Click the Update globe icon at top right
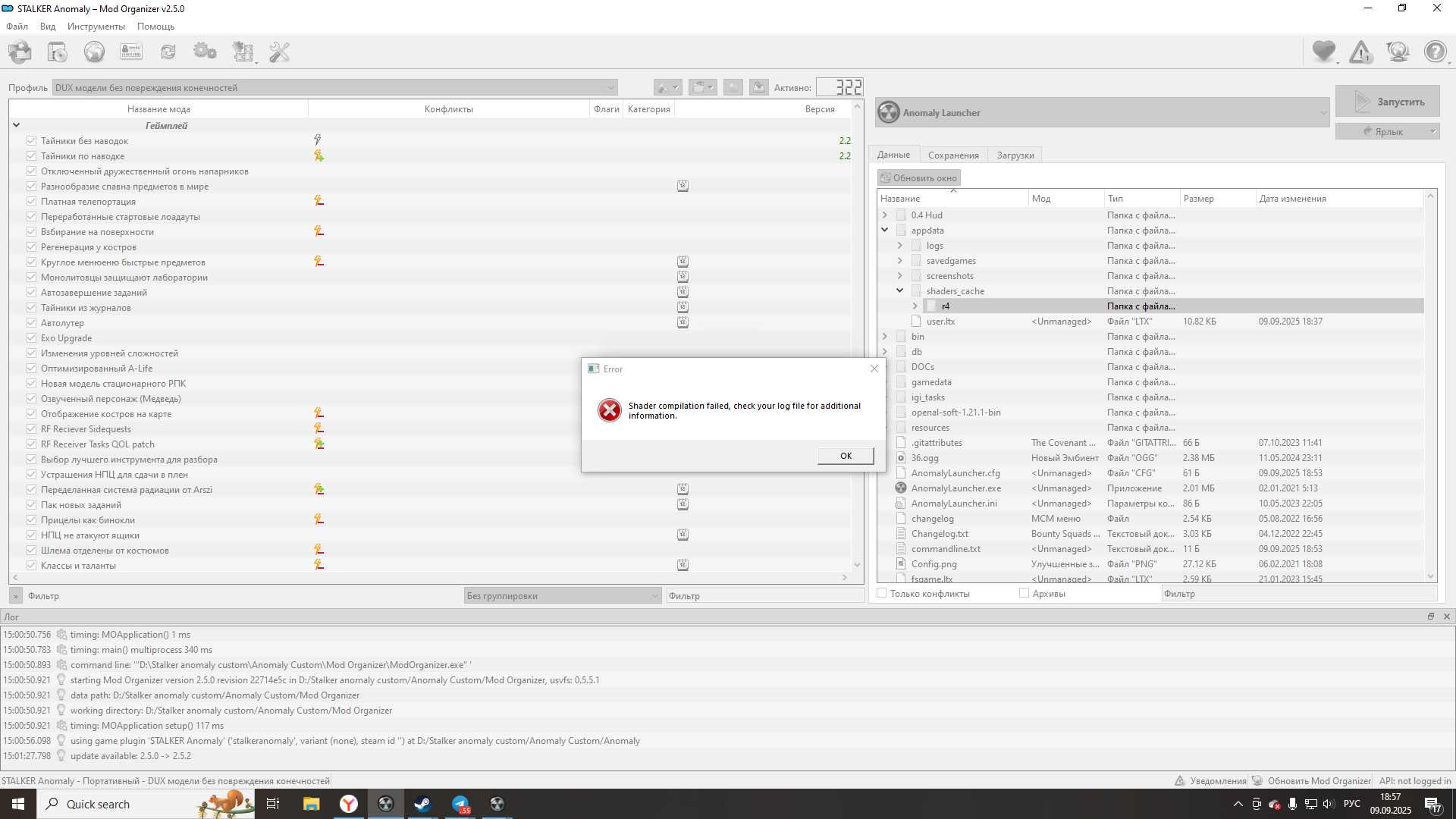 tap(1398, 52)
